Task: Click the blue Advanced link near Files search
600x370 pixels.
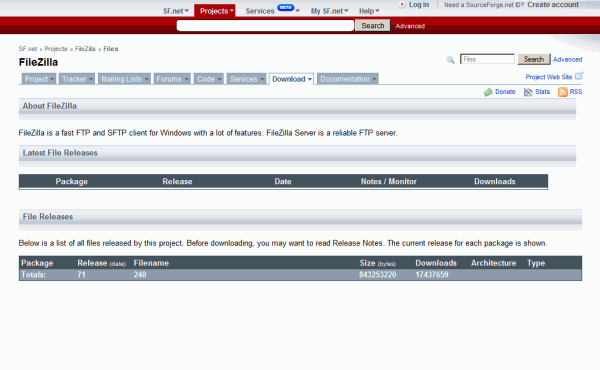Action: (x=567, y=60)
